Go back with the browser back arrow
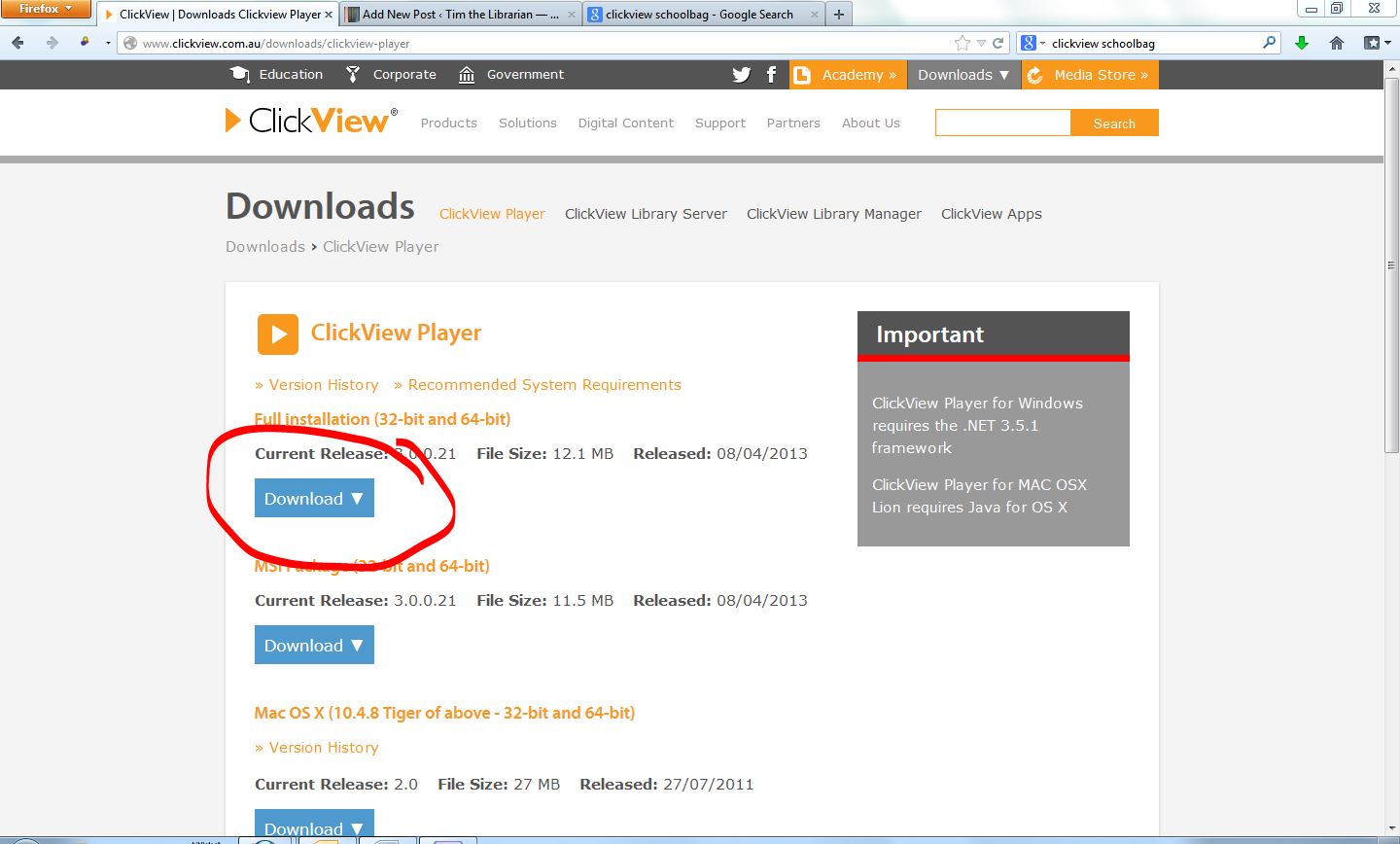This screenshot has width=1400, height=844. click(x=17, y=43)
